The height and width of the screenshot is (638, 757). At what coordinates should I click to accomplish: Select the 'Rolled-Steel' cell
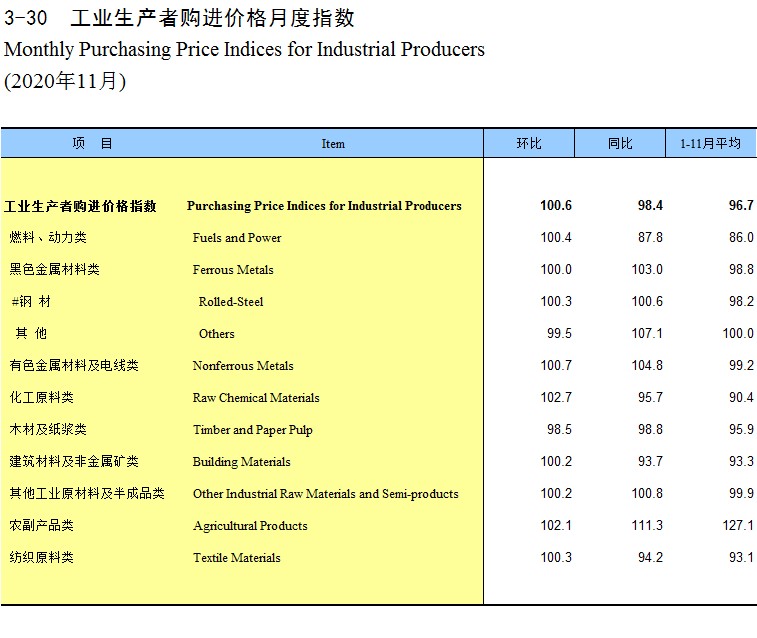[231, 302]
